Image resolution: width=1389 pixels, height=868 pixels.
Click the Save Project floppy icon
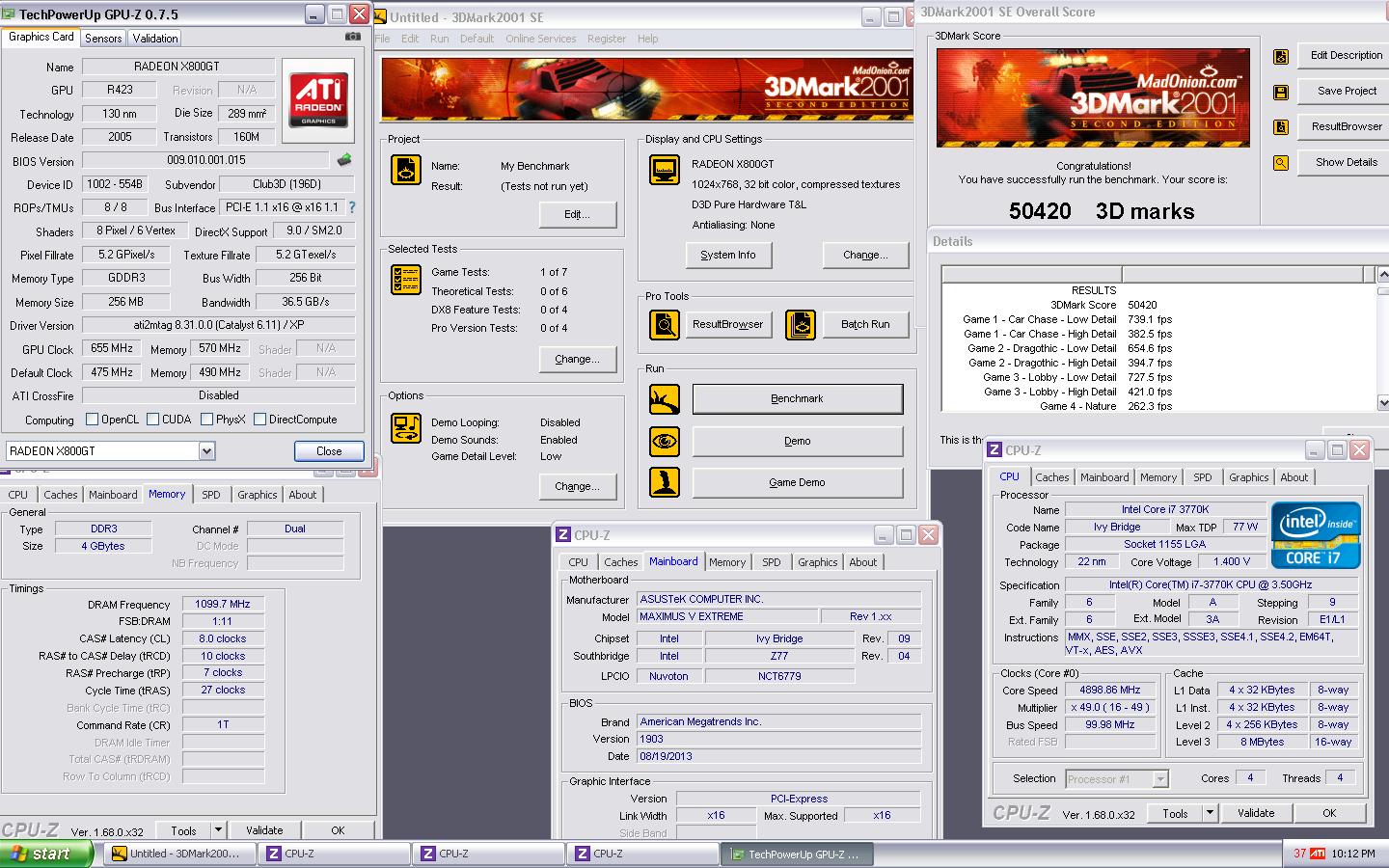pos(1281,93)
